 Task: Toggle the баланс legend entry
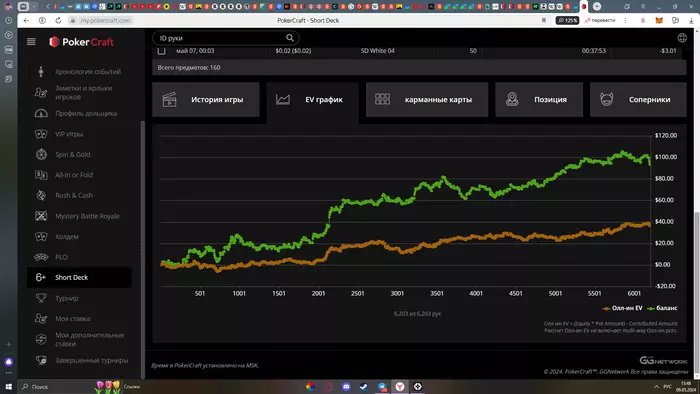pos(662,308)
